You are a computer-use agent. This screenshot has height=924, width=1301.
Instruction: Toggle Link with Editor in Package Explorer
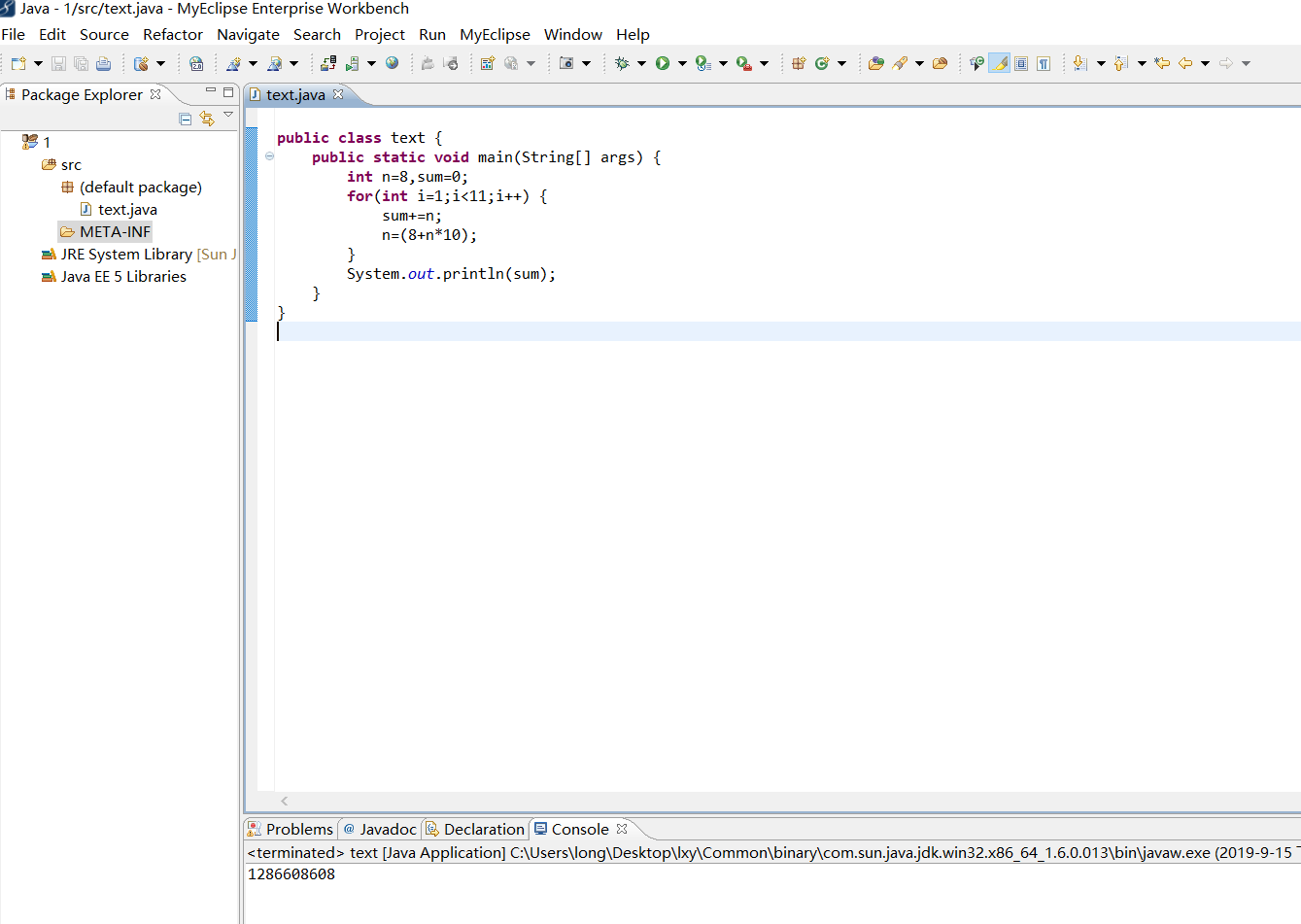207,119
